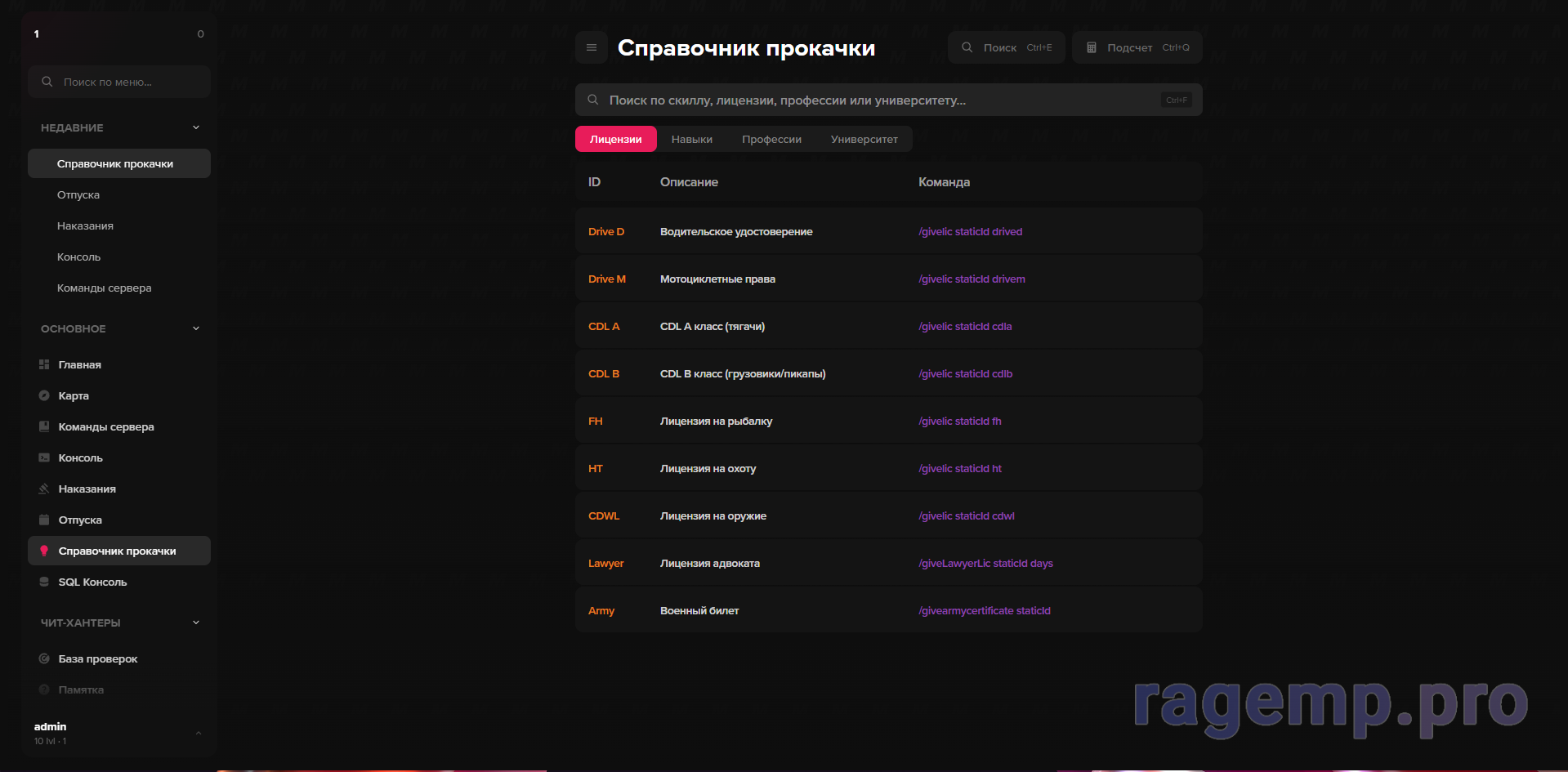Click the target icon next to База проверок
Screen dimensions: 1568x772
44,658
